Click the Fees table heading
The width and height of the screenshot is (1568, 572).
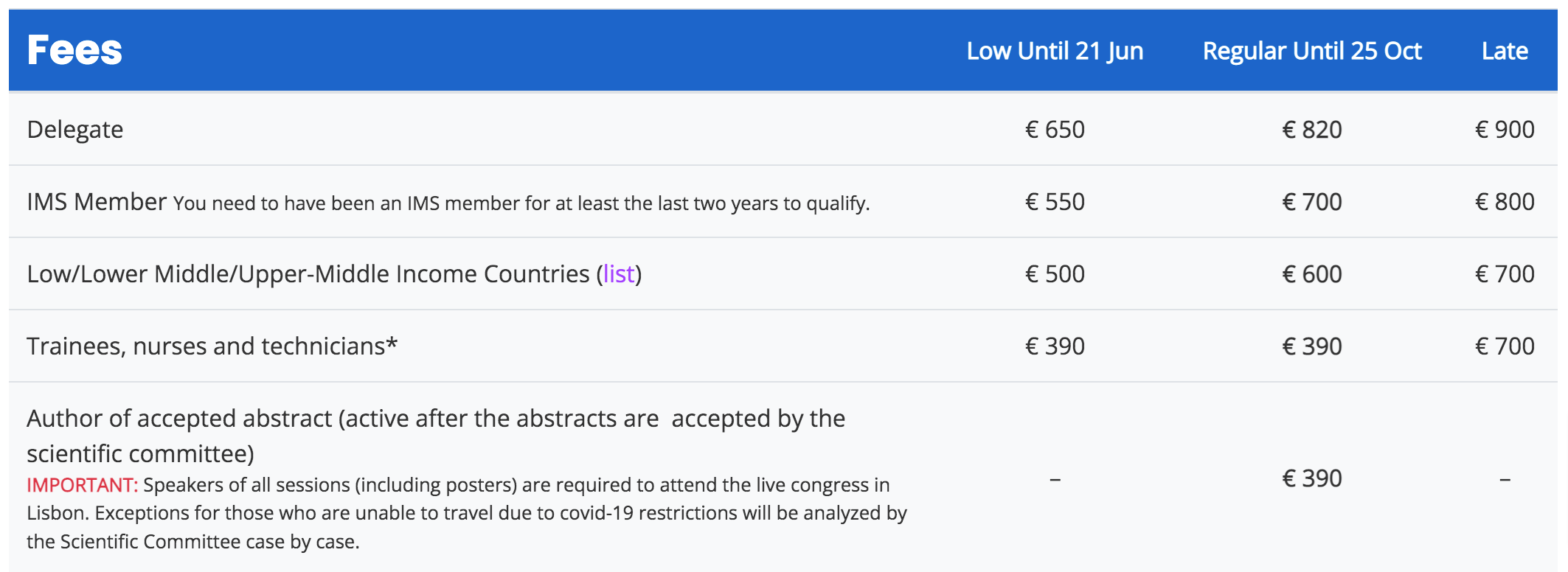click(x=74, y=50)
